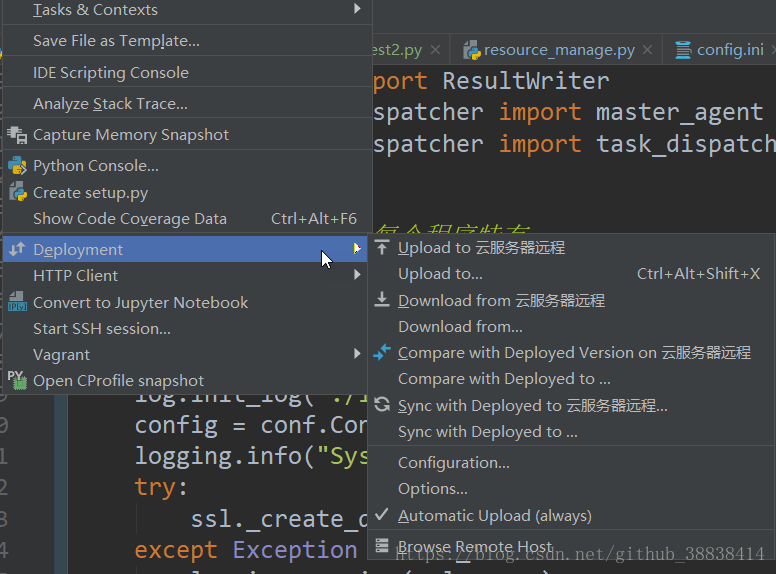776x574 pixels.
Task: Open HTTP Client menu item
Action: click(x=186, y=275)
